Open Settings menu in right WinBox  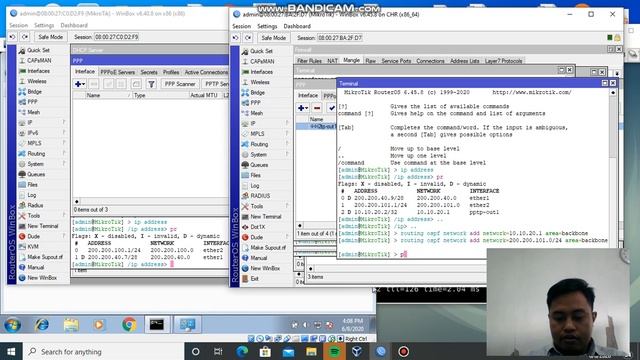click(267, 26)
